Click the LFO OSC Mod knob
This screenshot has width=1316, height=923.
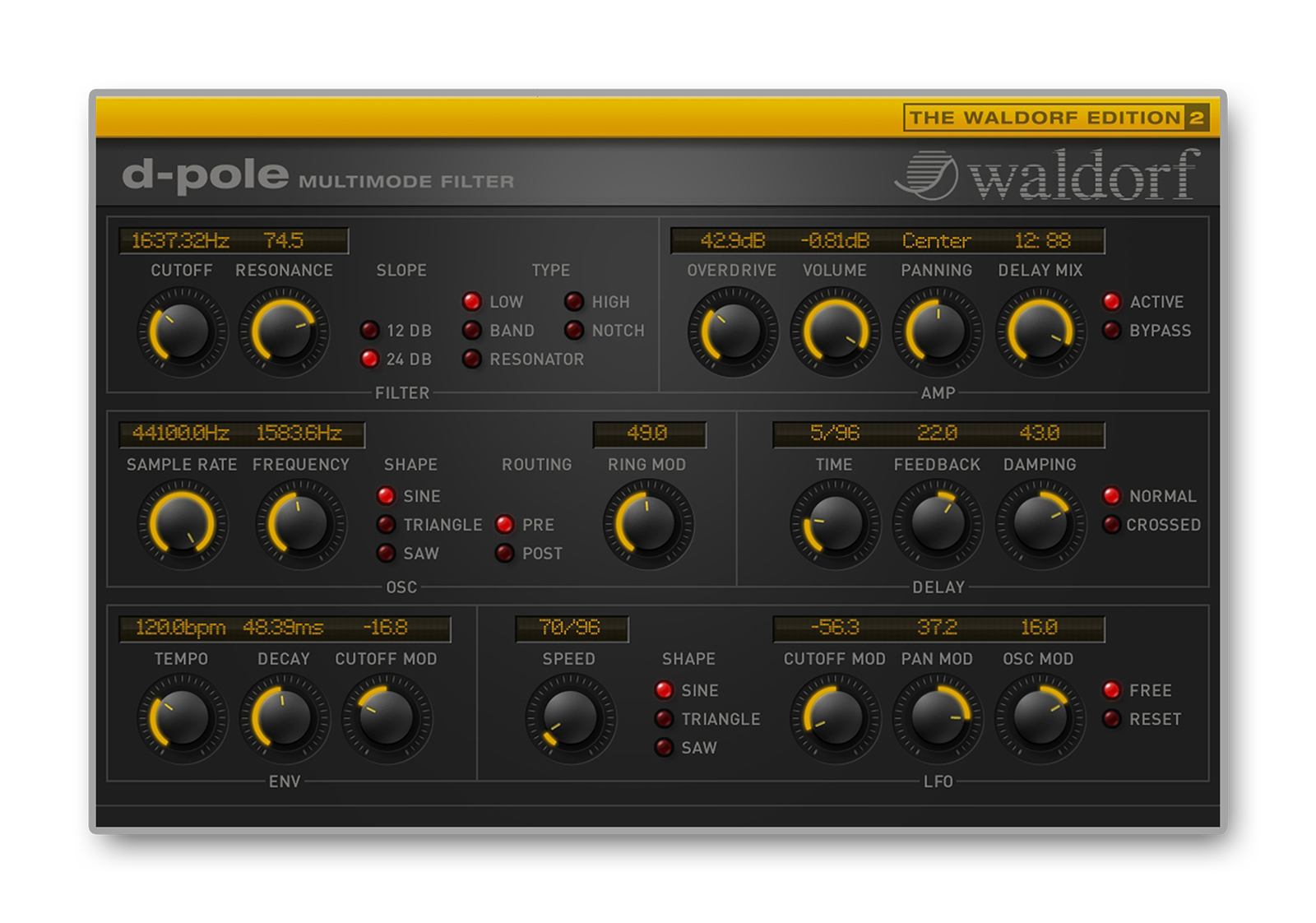1040,719
